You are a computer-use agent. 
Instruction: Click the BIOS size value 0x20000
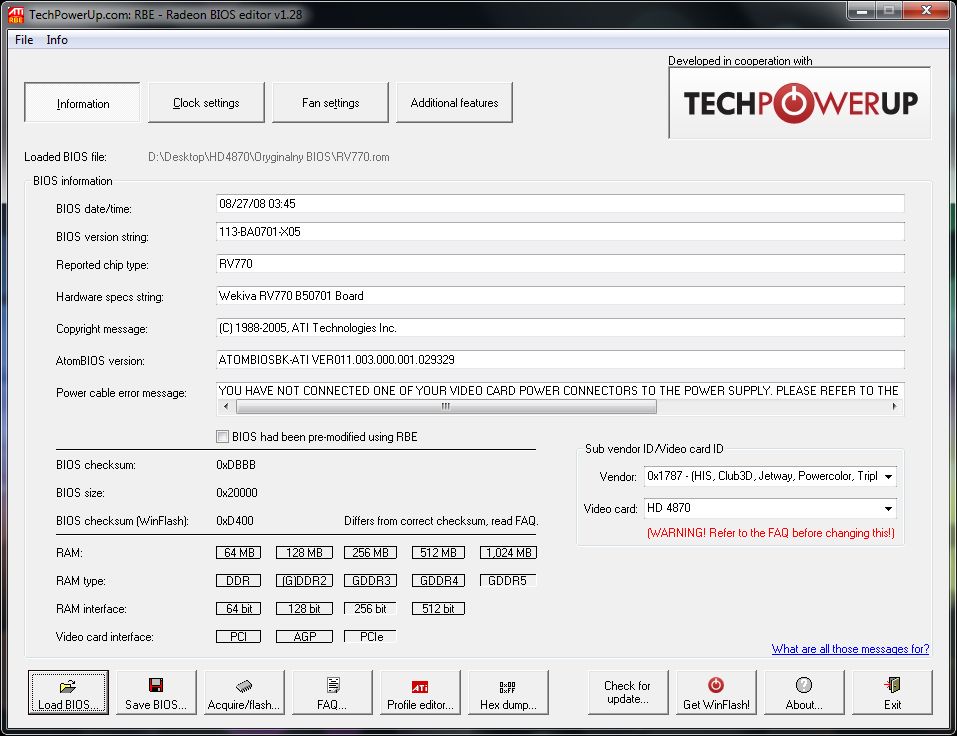click(237, 493)
